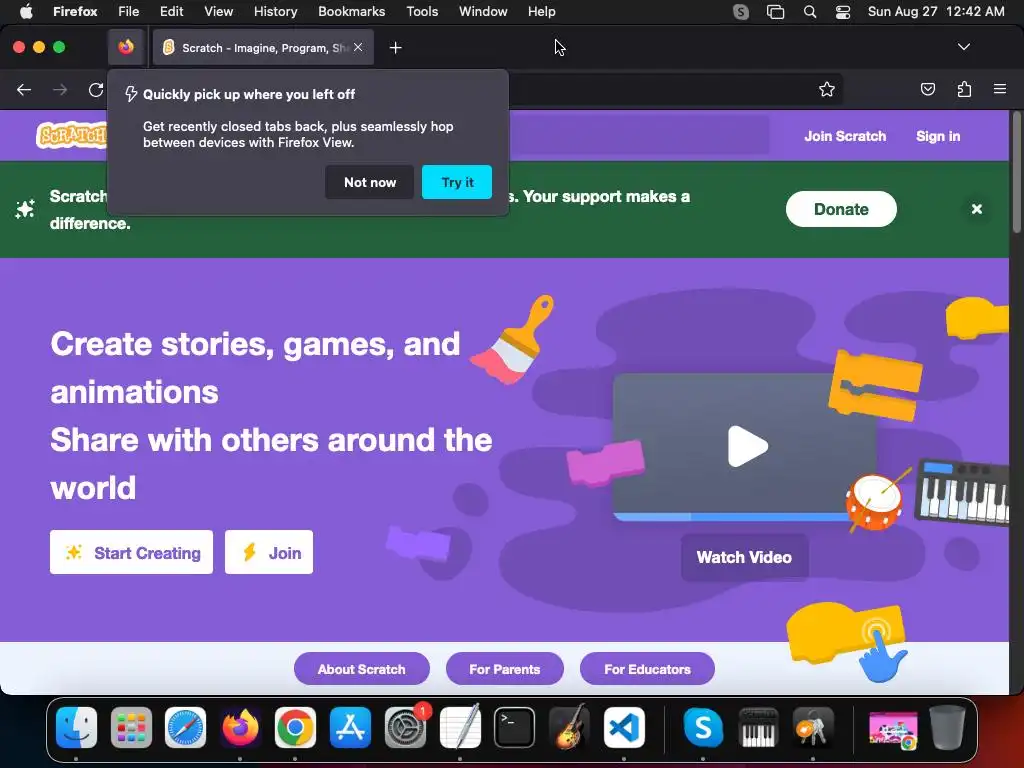Viewport: 1024px width, 768px height.
Task: Click the Sign in link
Action: tap(938, 136)
